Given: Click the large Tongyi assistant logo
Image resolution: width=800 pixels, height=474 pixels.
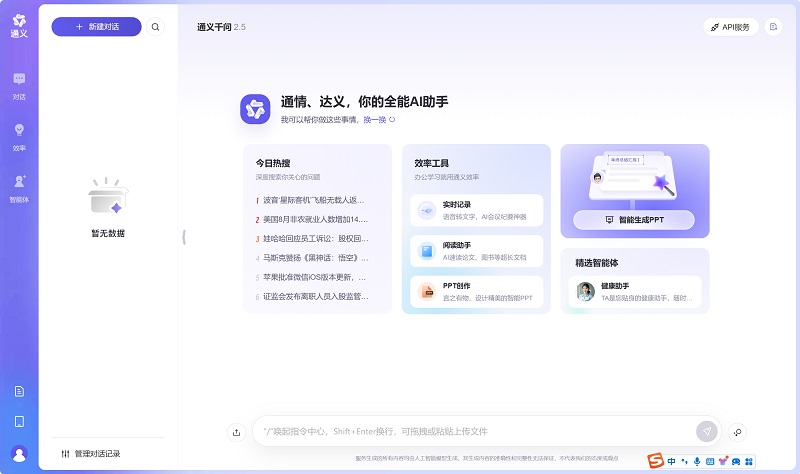Looking at the screenshot, I should (255, 109).
